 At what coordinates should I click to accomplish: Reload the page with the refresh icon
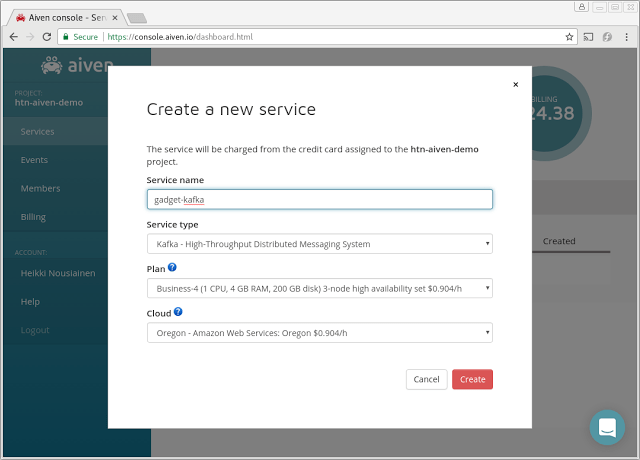(x=47, y=37)
